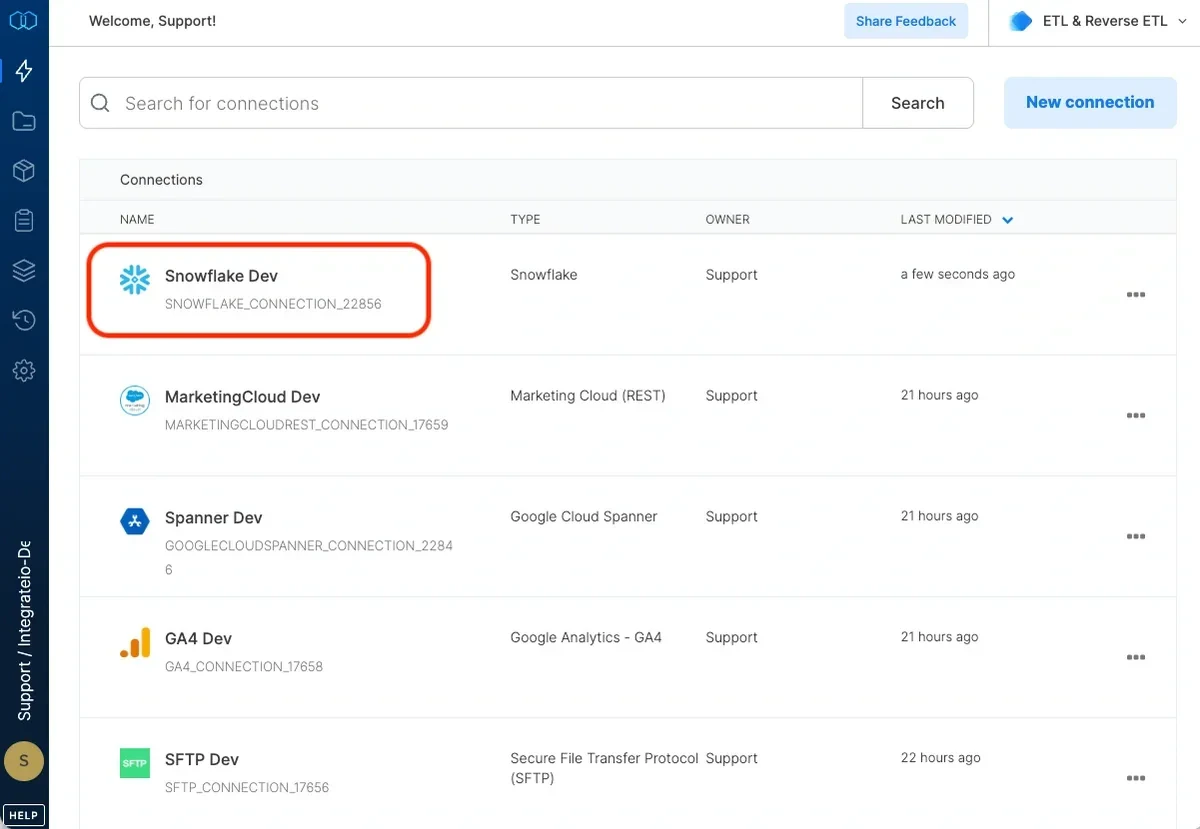This screenshot has width=1200, height=829.
Task: Toggle the Last Modified sort chevron
Action: (1007, 219)
